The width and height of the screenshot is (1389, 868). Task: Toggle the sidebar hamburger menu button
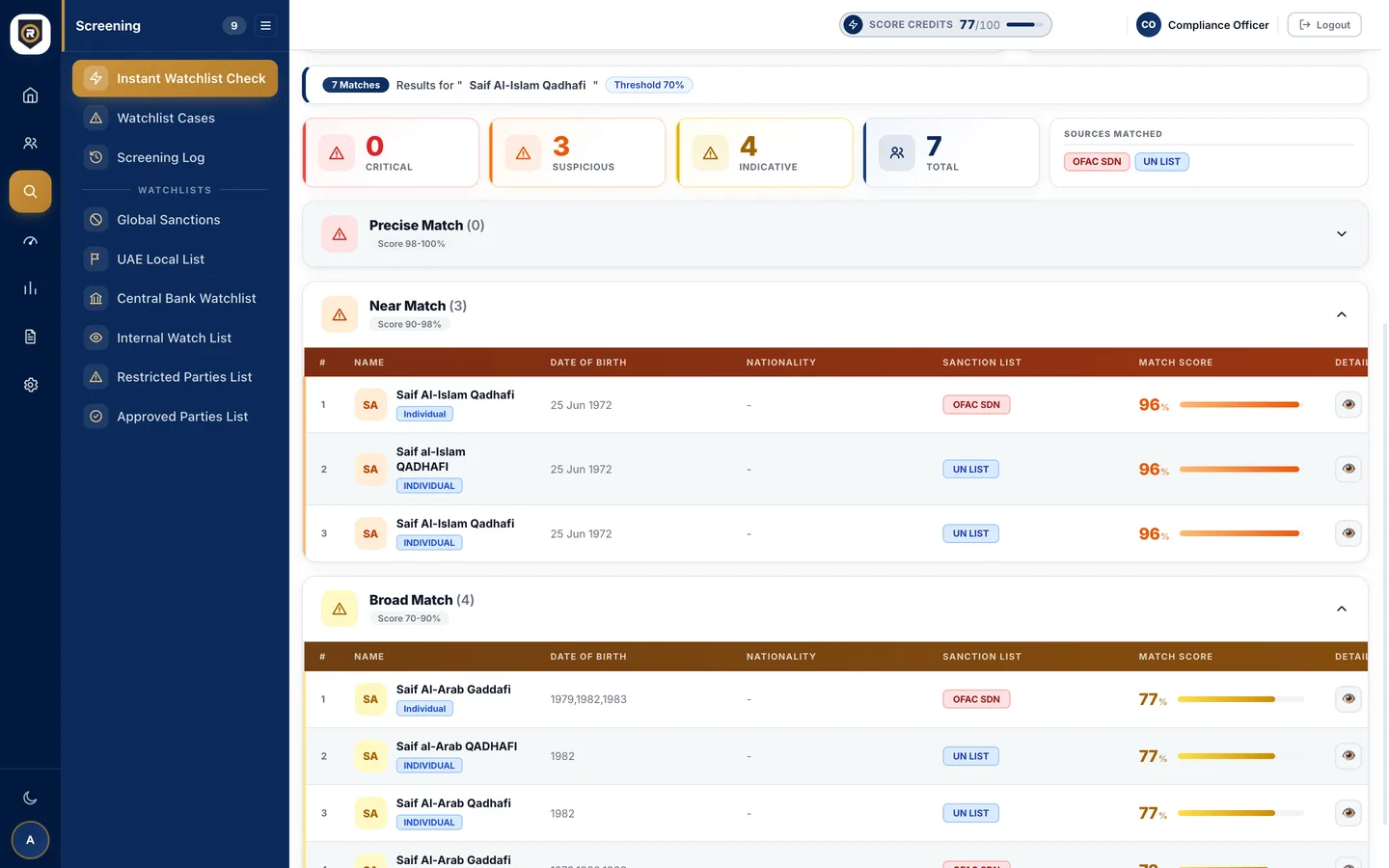click(x=265, y=26)
